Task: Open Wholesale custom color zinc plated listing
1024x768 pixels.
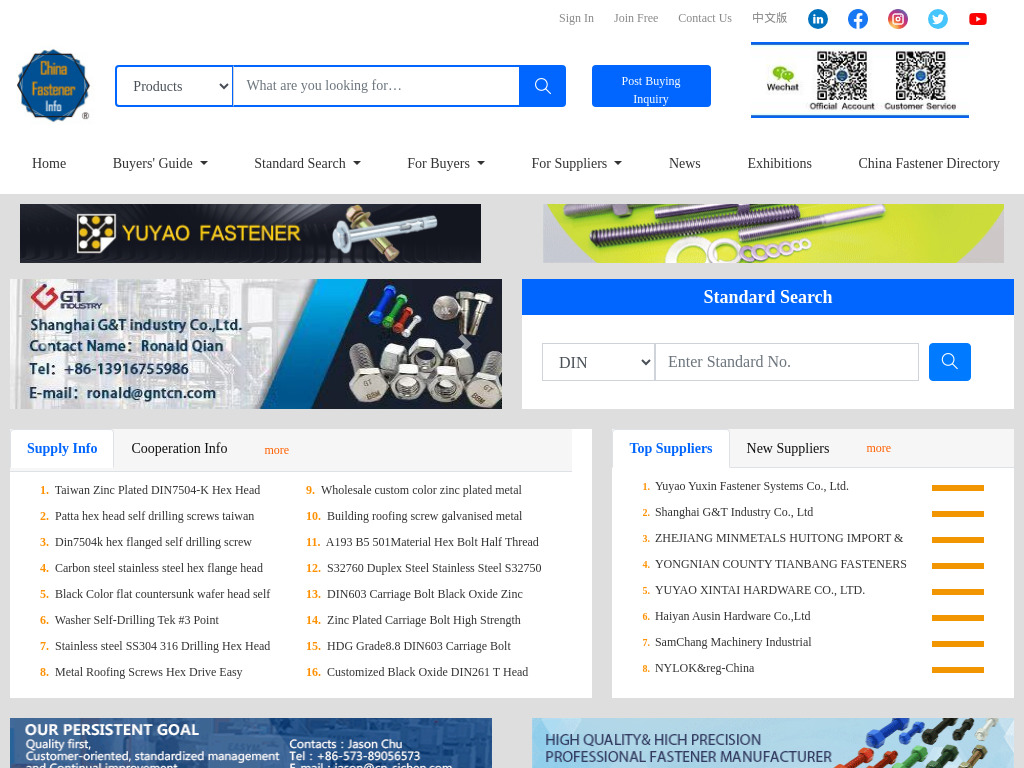Action: 421,490
